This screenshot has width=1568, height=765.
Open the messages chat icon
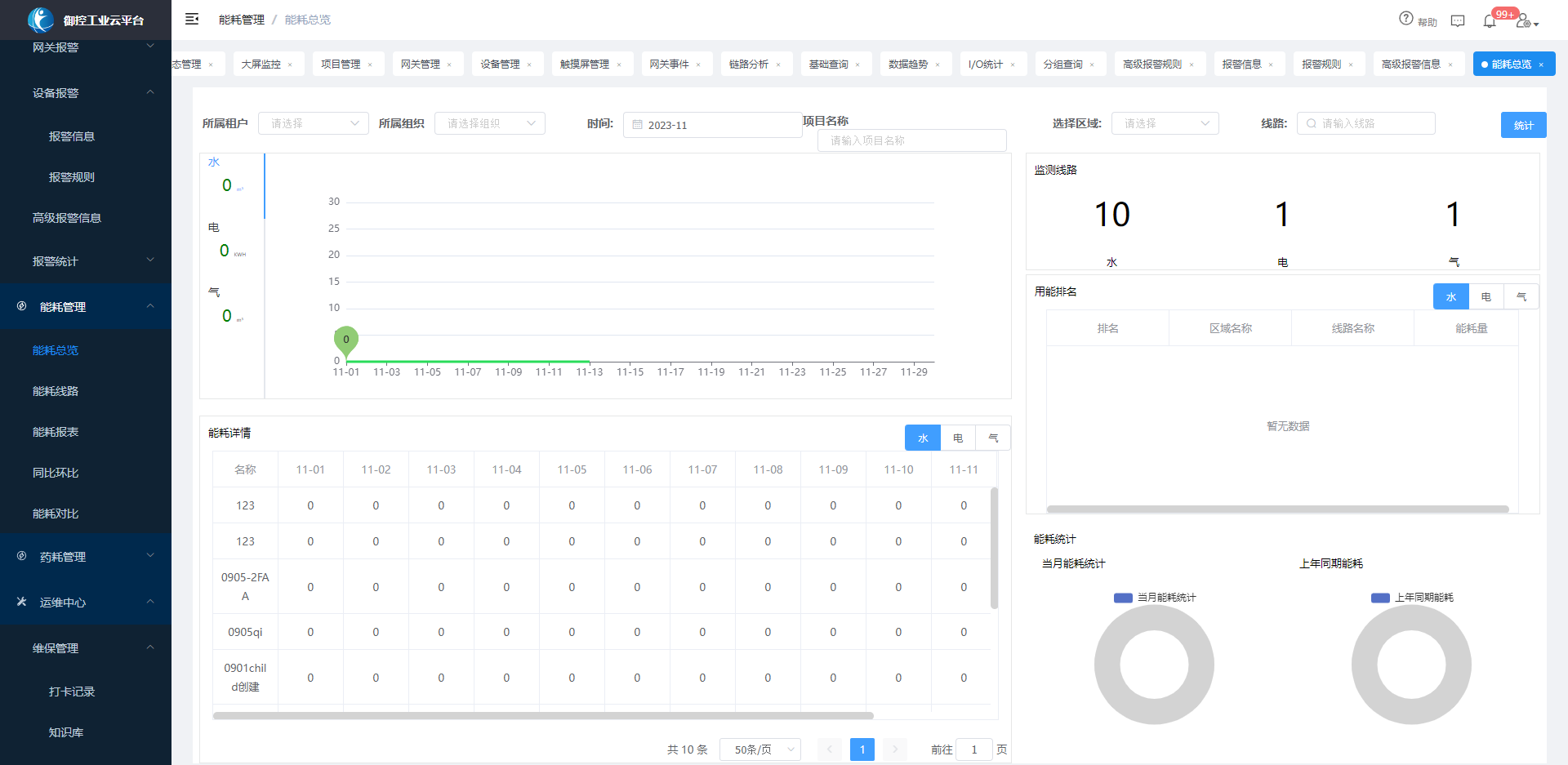1458,20
